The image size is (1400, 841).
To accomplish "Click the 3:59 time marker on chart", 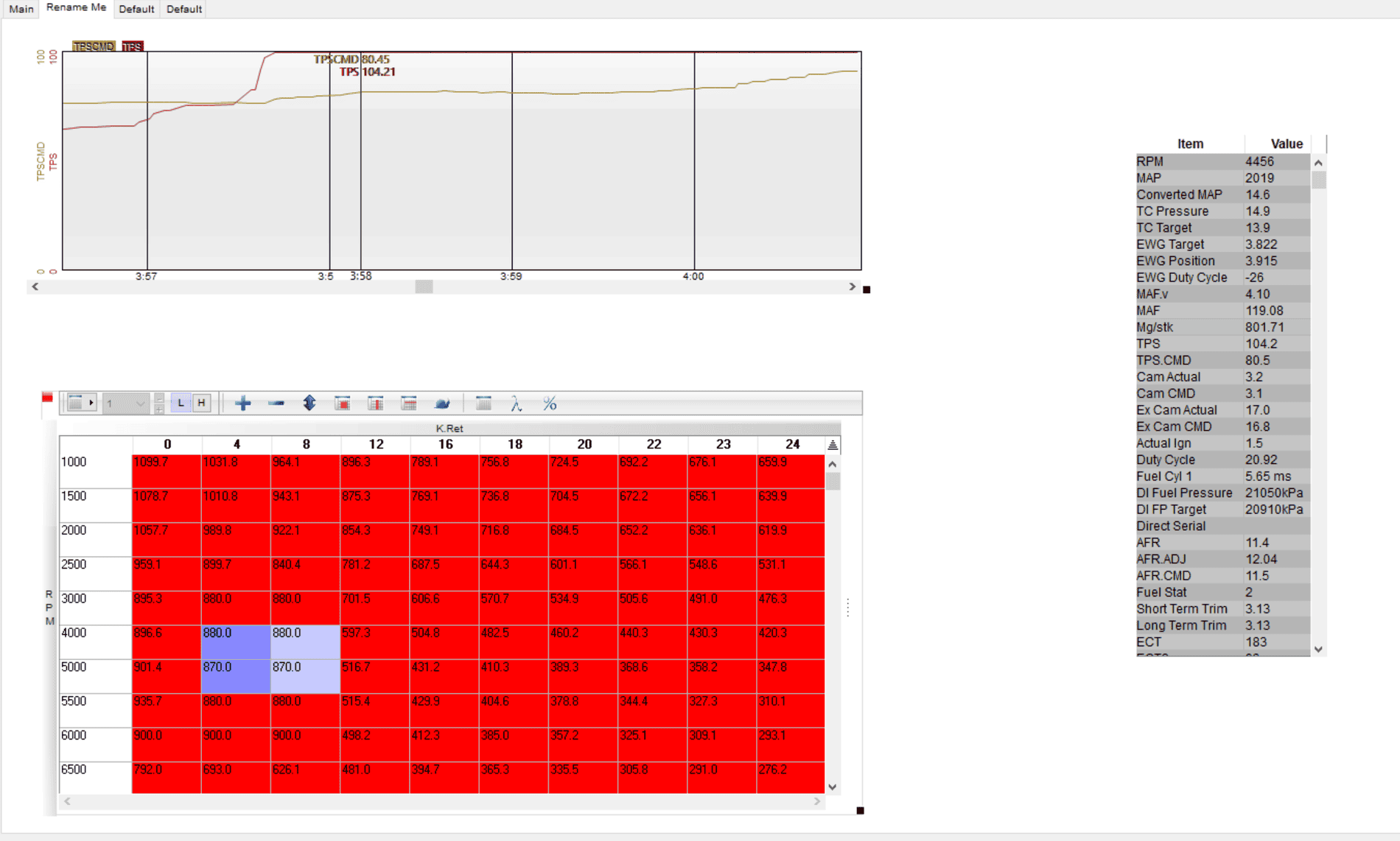I will tap(511, 276).
